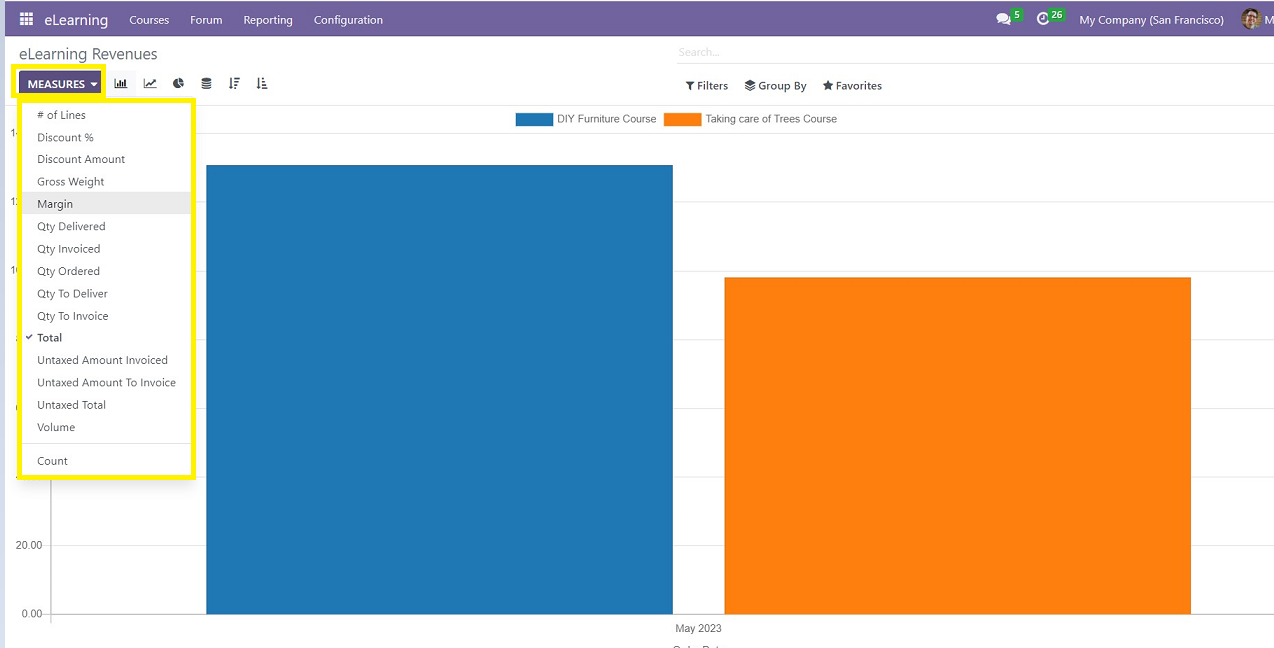The image size is (1274, 648).
Task: Toggle stacked chart mode
Action: 206,84
